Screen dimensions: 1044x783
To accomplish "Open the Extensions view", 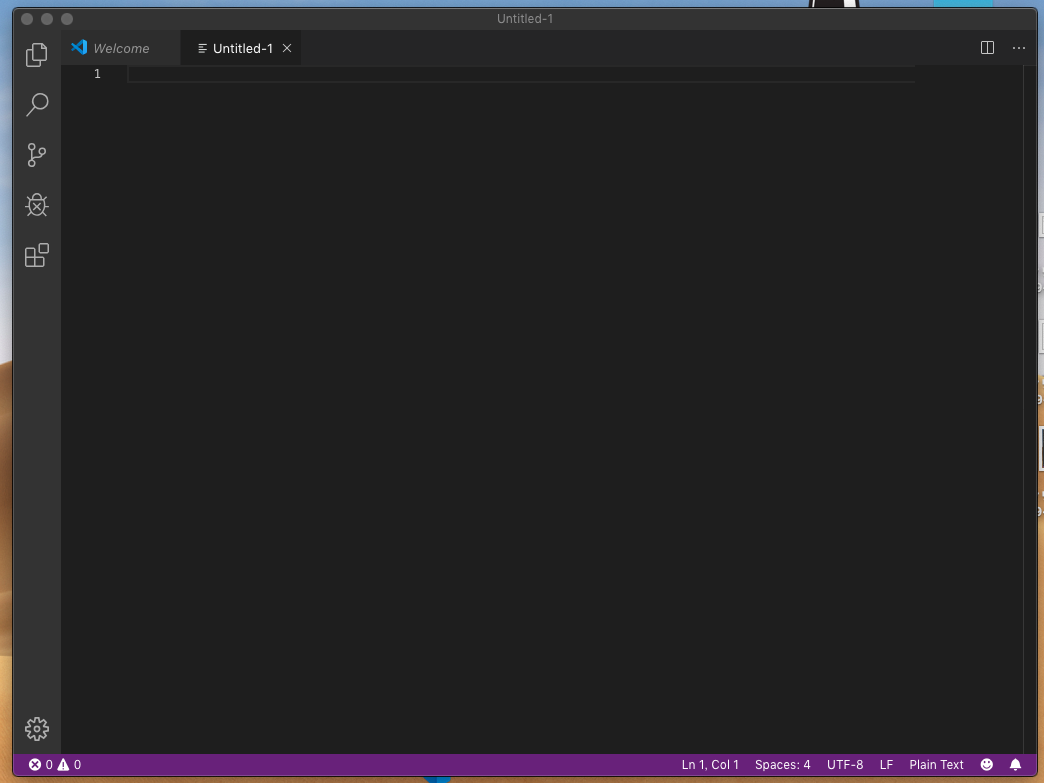I will tap(37, 255).
